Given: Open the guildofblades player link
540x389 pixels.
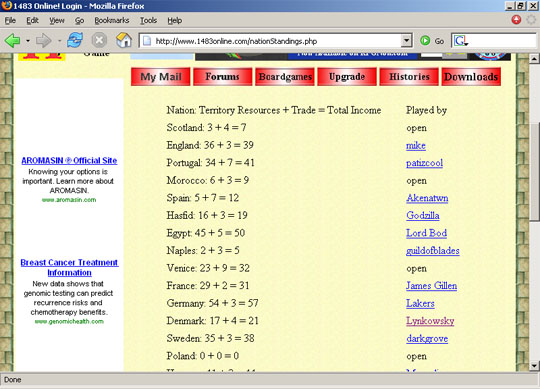Looking at the screenshot, I should pos(433,251).
